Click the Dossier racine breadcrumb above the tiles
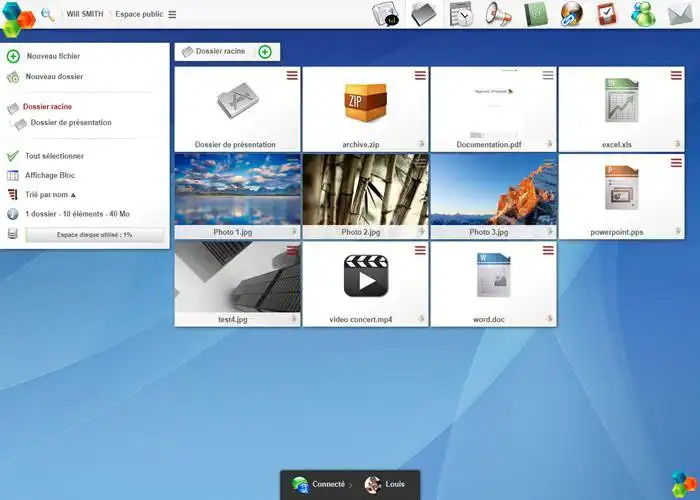The image size is (700, 500). tap(220, 51)
